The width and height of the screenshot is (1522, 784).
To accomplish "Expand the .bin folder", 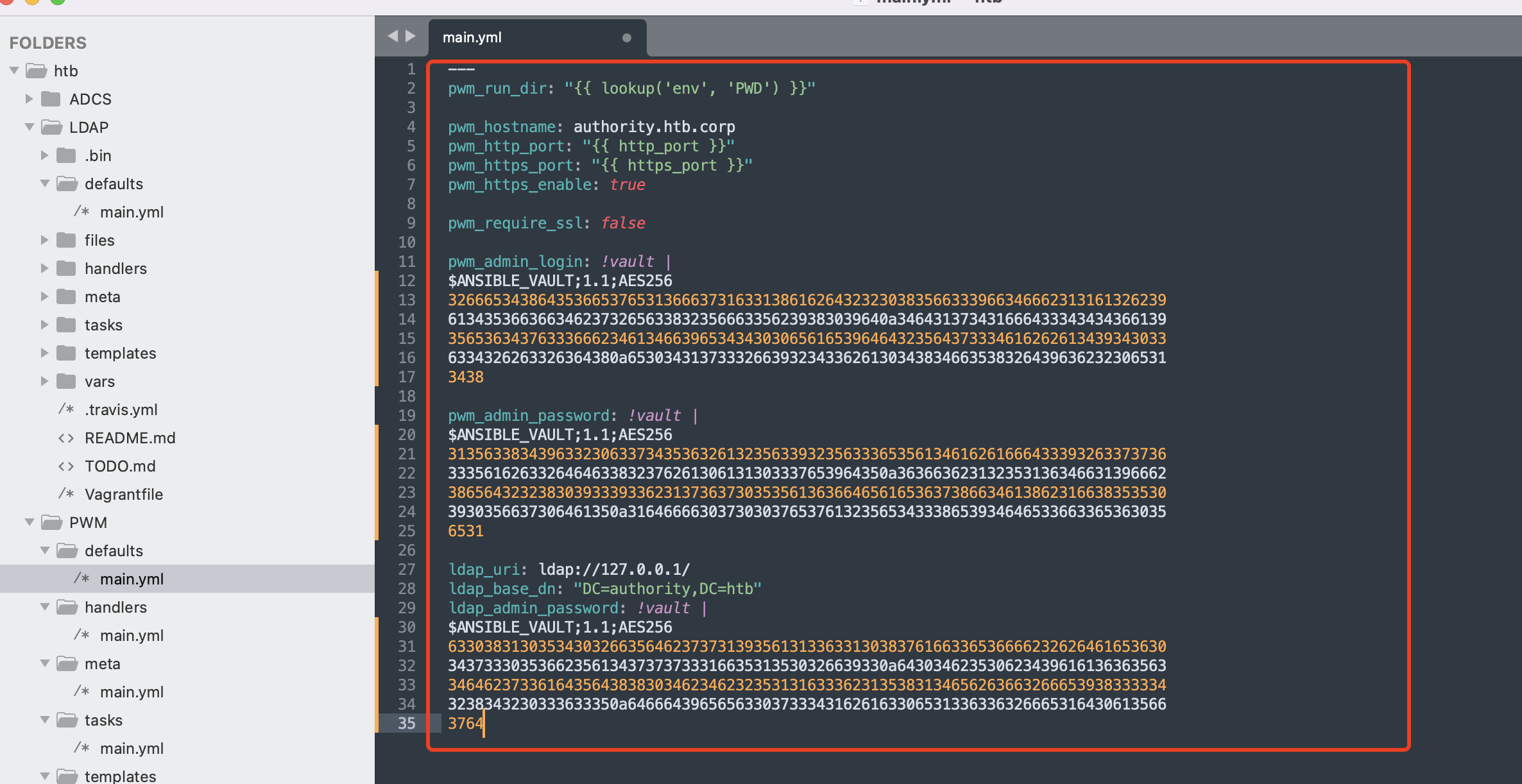I will 44,155.
